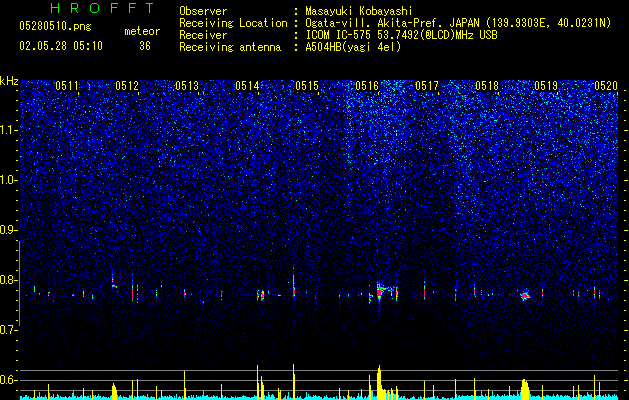Image resolution: width=629 pixels, height=400 pixels.
Task: Click the 0518 time marker
Action: point(487,86)
